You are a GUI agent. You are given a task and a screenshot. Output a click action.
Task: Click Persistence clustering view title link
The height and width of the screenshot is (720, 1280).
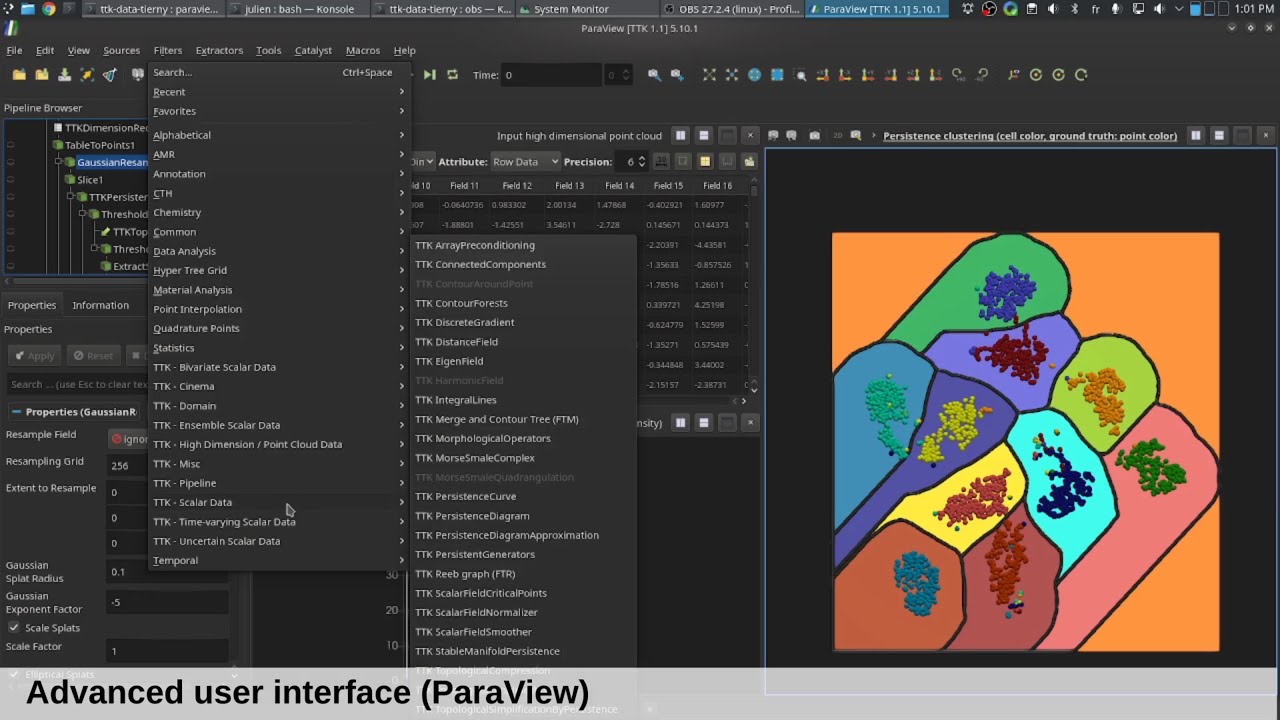(1030, 136)
